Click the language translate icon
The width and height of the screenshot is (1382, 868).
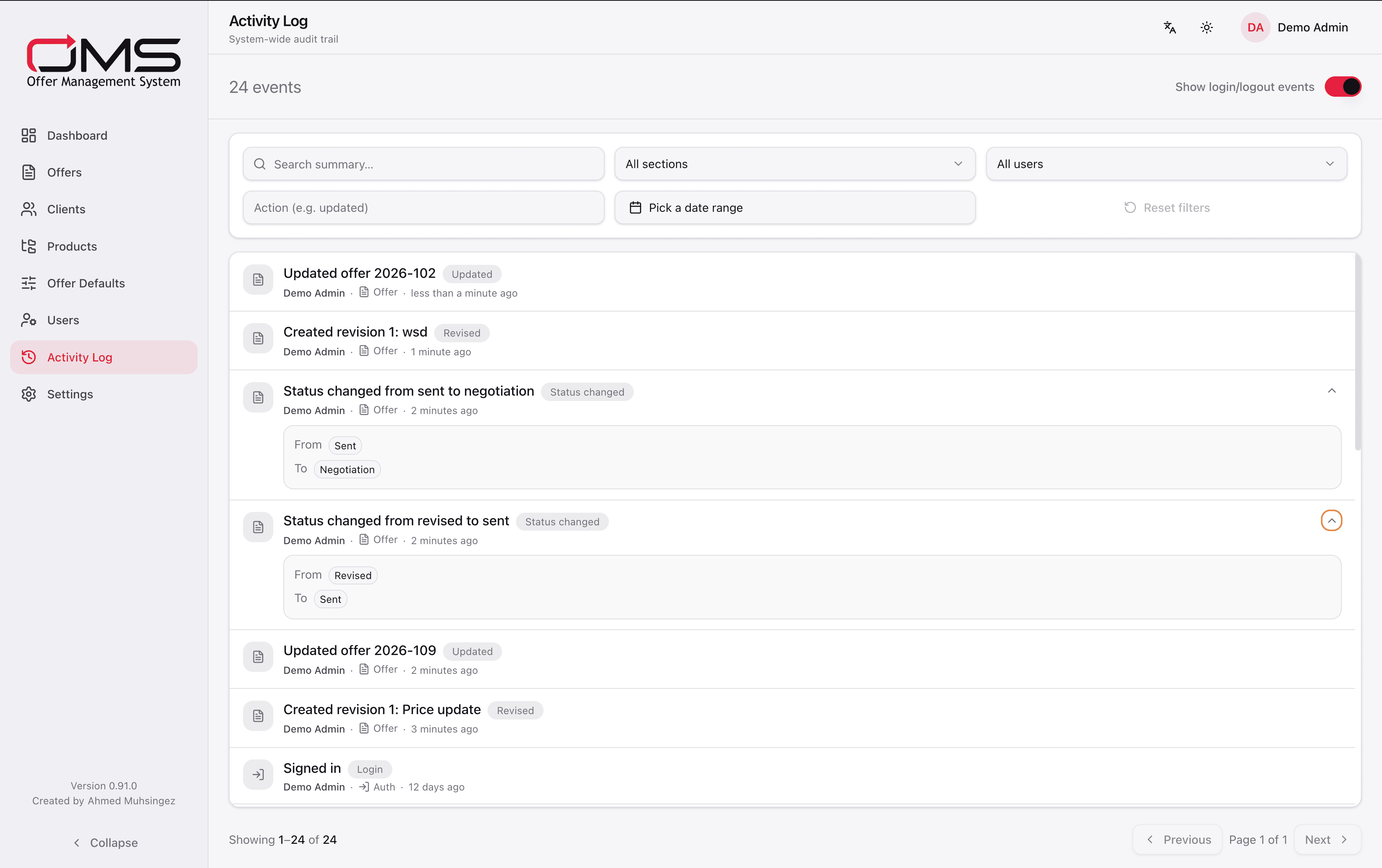click(x=1170, y=28)
